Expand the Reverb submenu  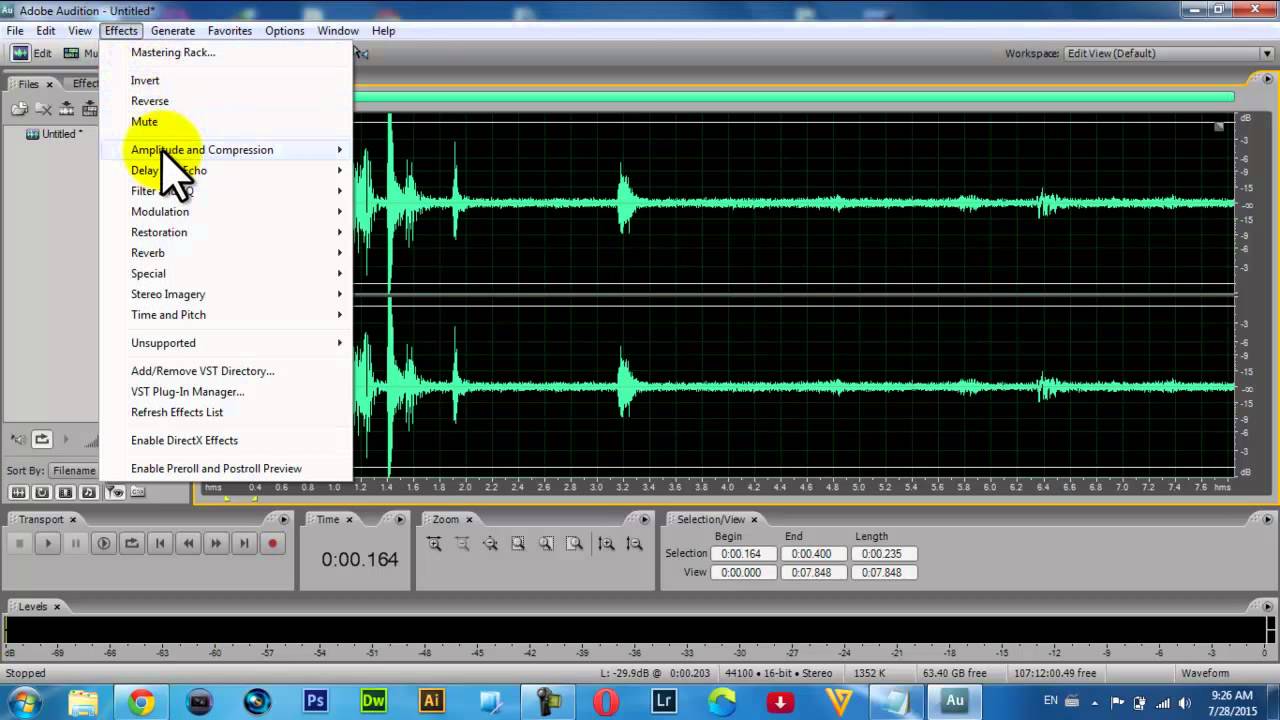224,253
